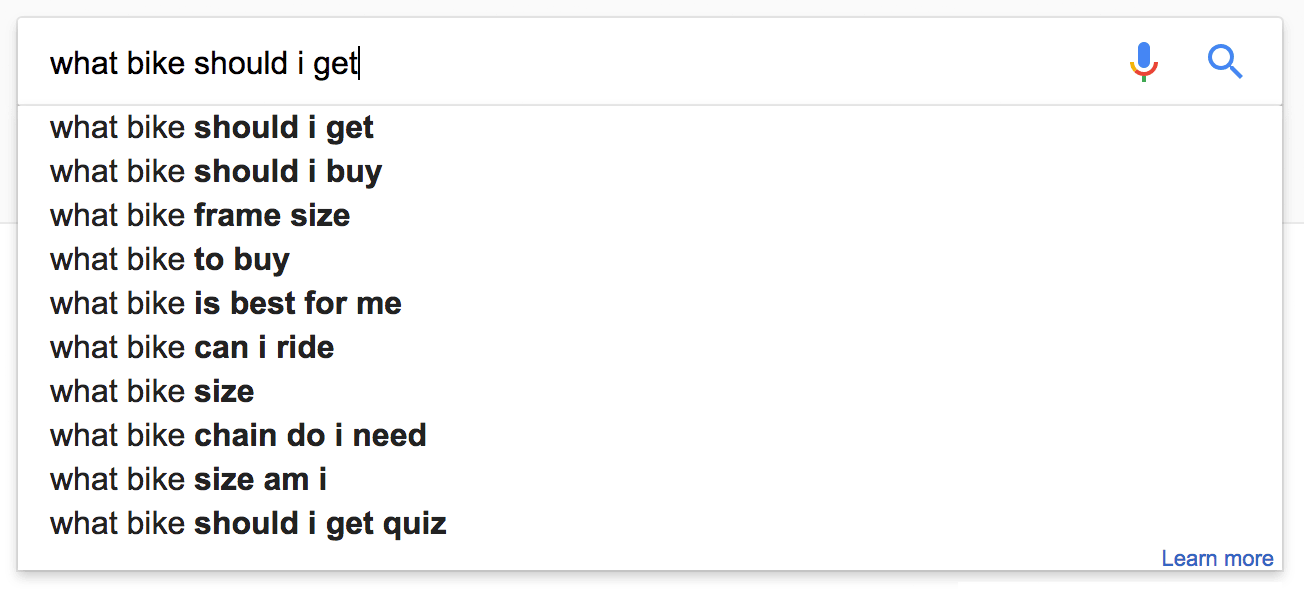The width and height of the screenshot is (1304, 592).
Task: Select "what bike to buy" from suggestions
Action: click(x=170, y=260)
